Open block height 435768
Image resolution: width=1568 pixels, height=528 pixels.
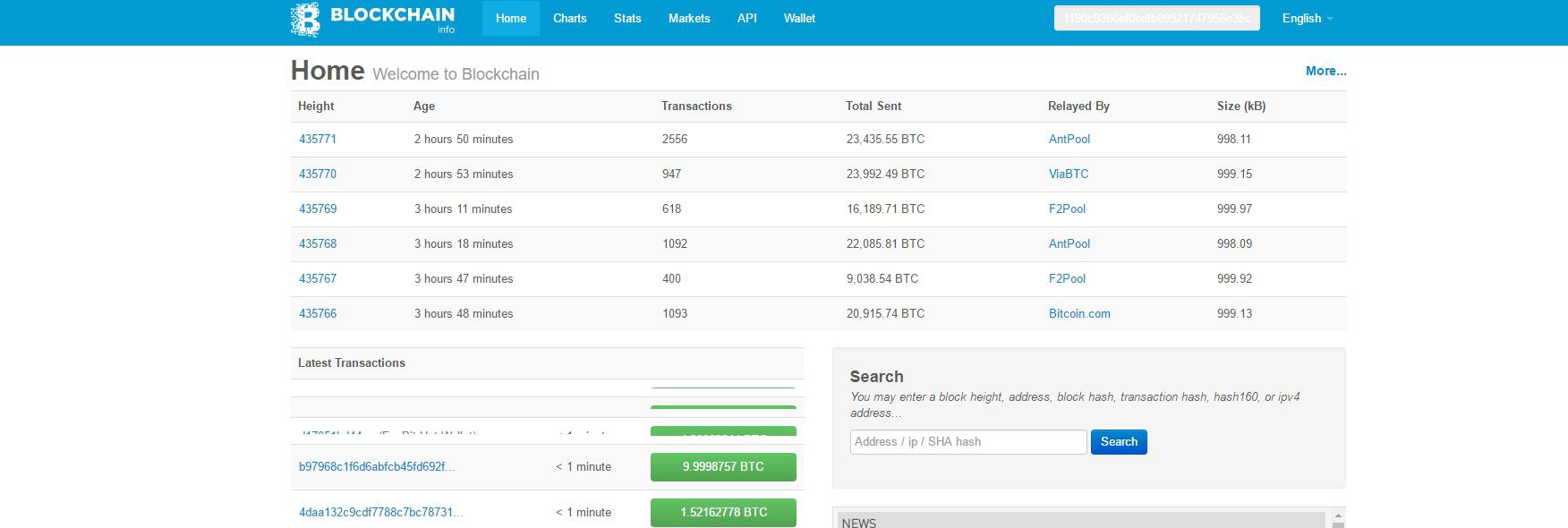click(x=318, y=243)
